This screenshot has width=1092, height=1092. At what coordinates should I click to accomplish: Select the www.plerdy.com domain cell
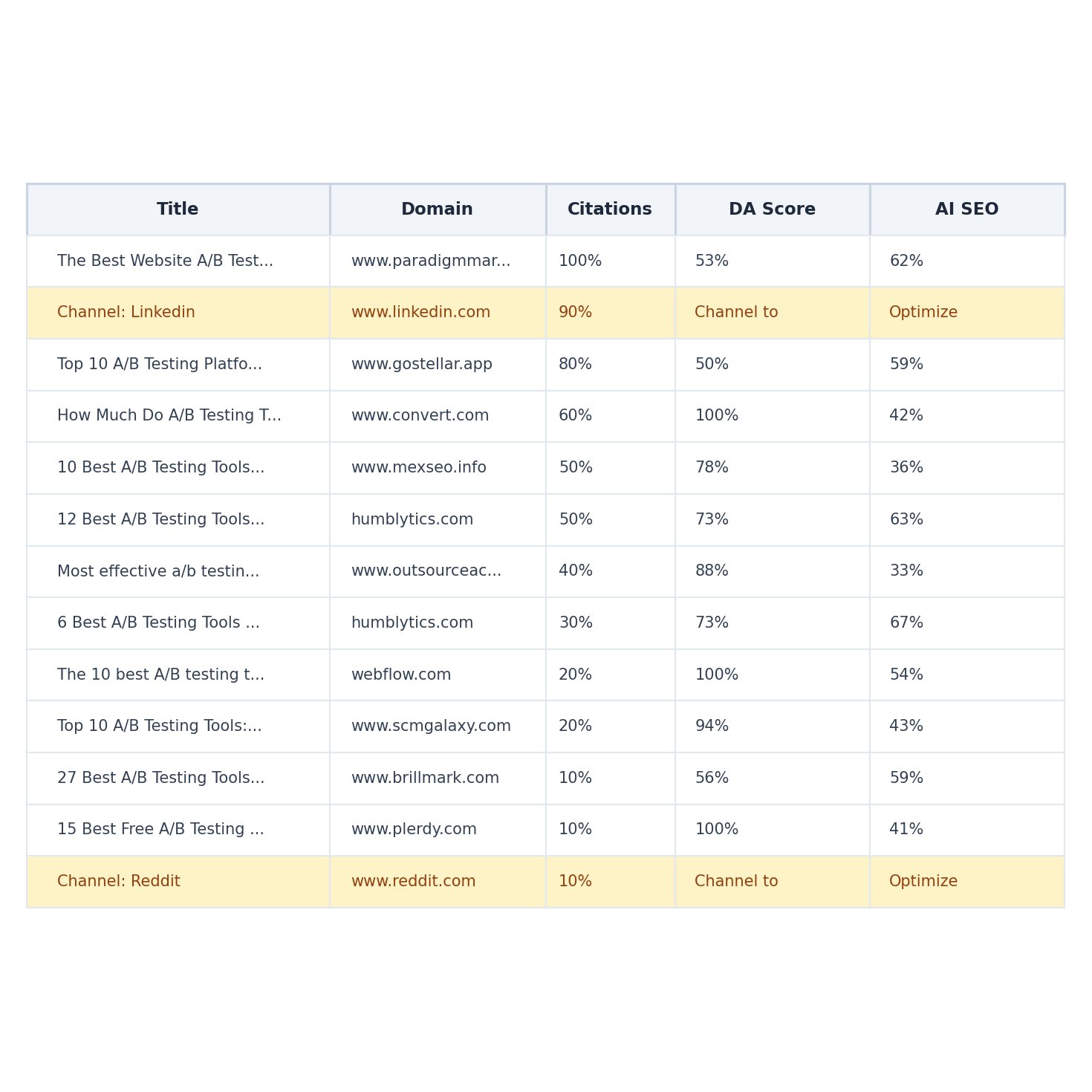414,830
